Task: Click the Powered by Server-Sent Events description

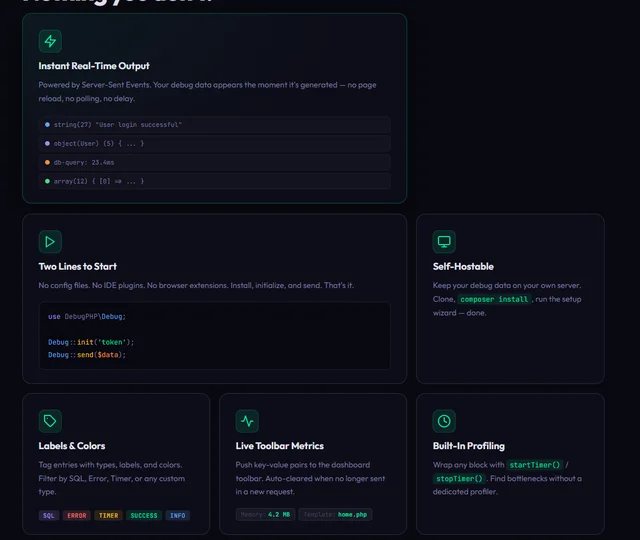Action: (x=207, y=91)
